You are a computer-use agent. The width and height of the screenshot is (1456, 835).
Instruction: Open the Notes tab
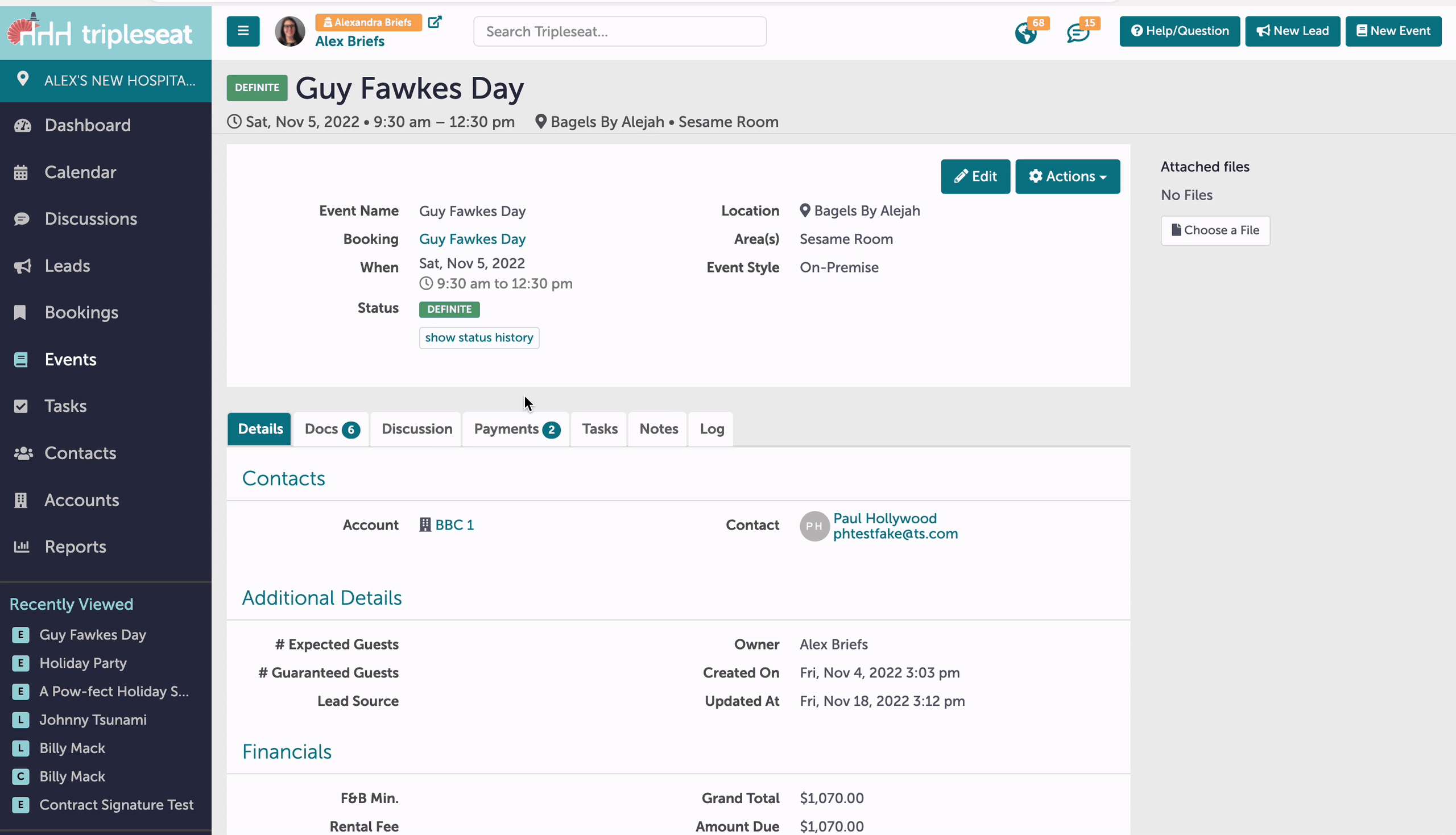pyautogui.click(x=658, y=428)
